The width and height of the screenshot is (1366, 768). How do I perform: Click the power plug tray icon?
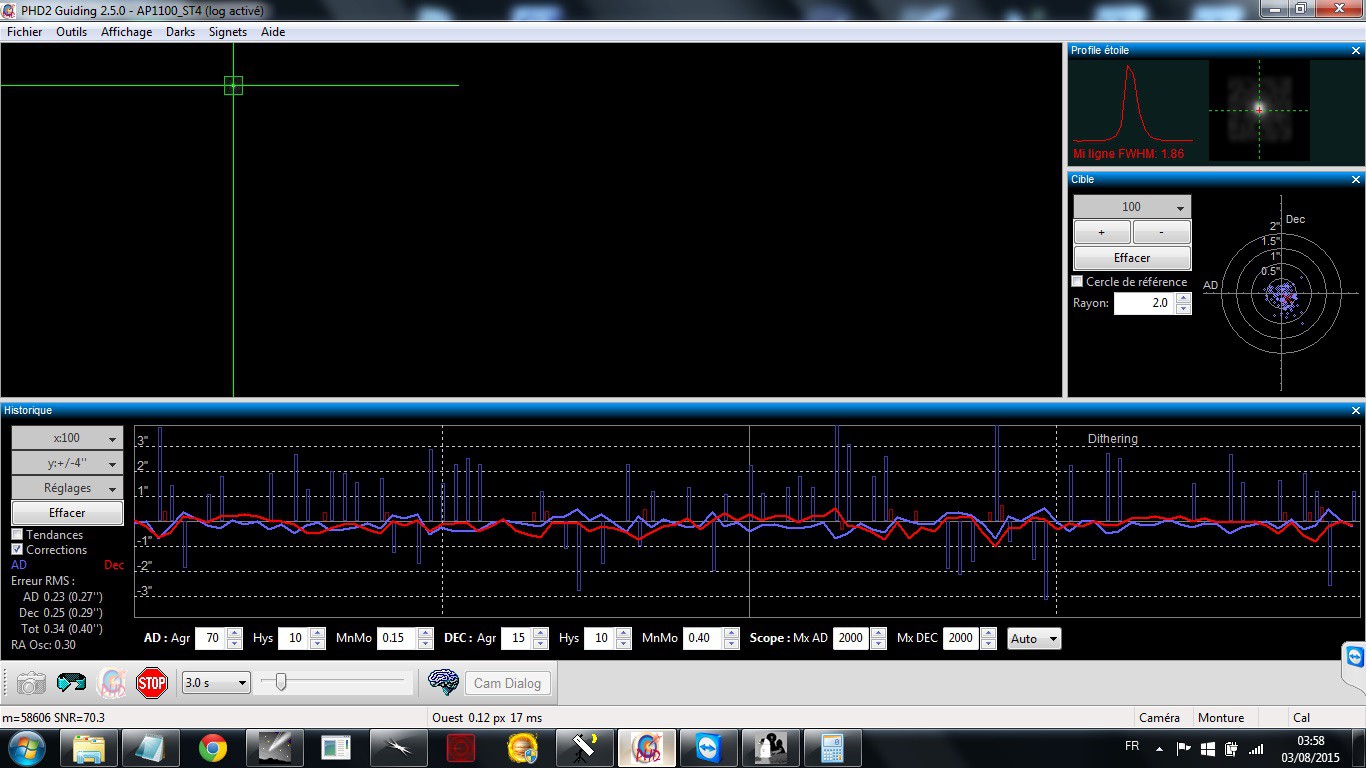1232,748
